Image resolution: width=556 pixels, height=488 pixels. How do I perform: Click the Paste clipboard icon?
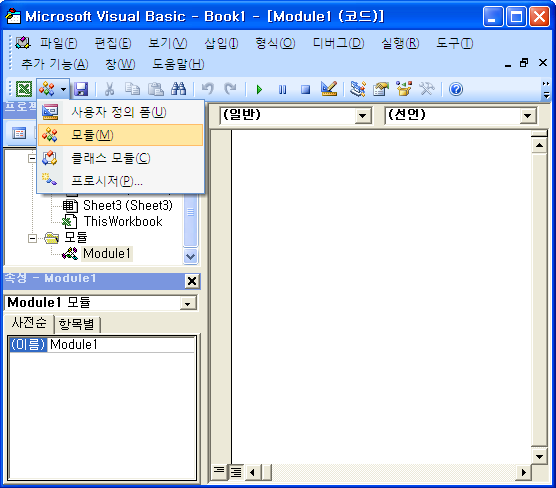click(x=155, y=89)
